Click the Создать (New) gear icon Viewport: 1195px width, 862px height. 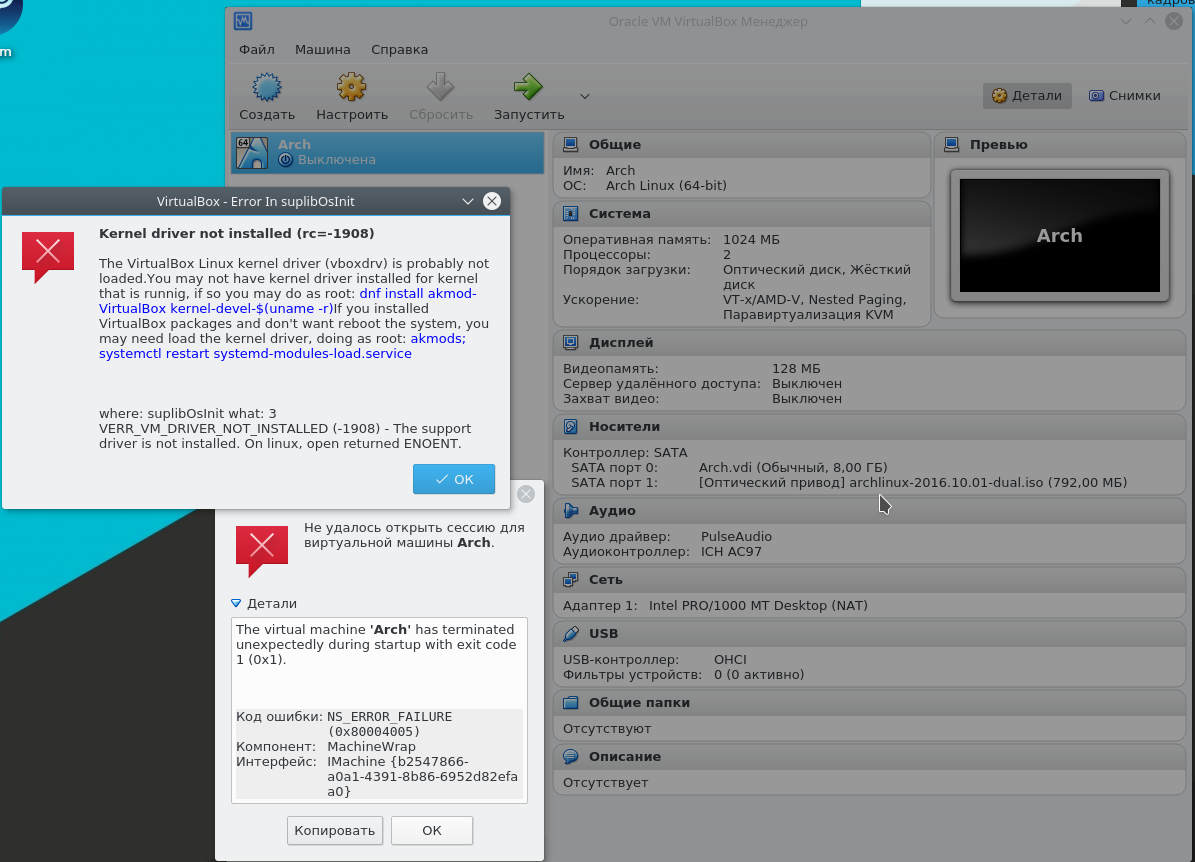(267, 87)
